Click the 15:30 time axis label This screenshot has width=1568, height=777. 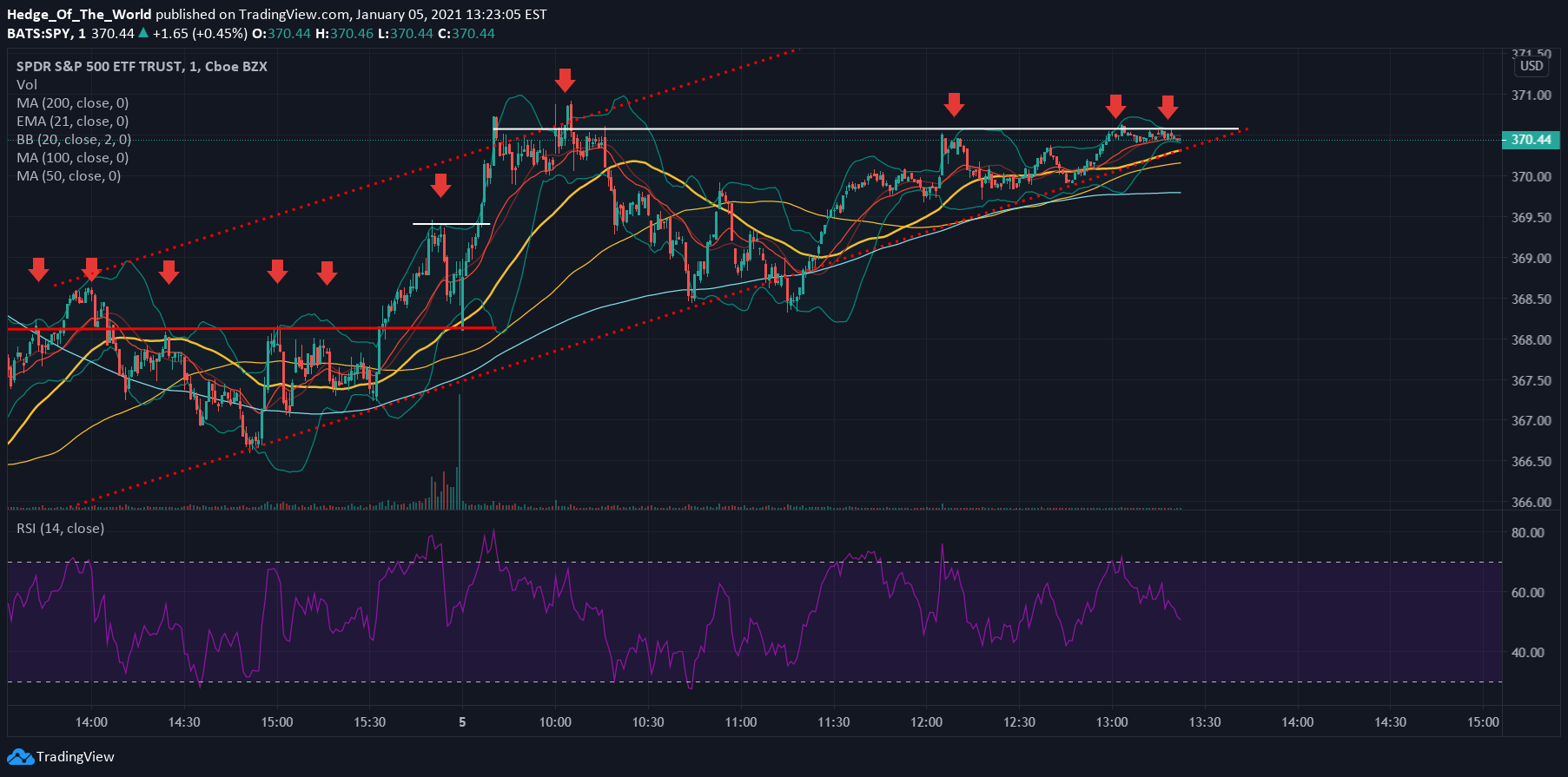pos(369,721)
